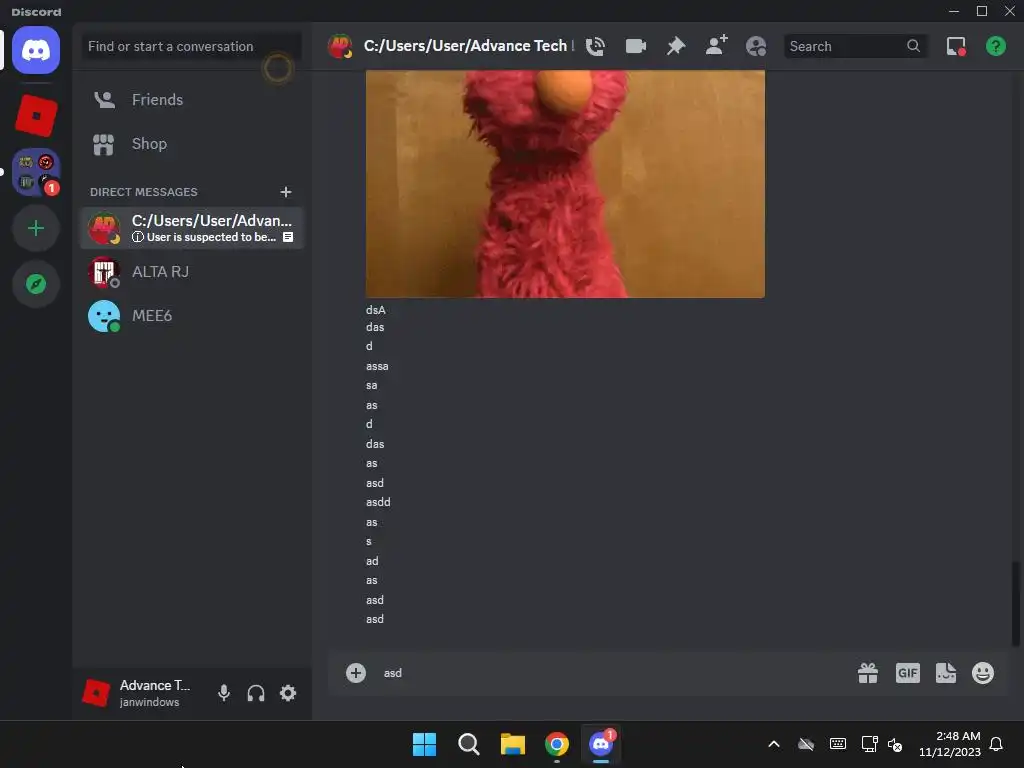Click the C:/Users/User/Advance Tech header name
Screen dimensions: 1024x768
pyautogui.click(x=465, y=46)
